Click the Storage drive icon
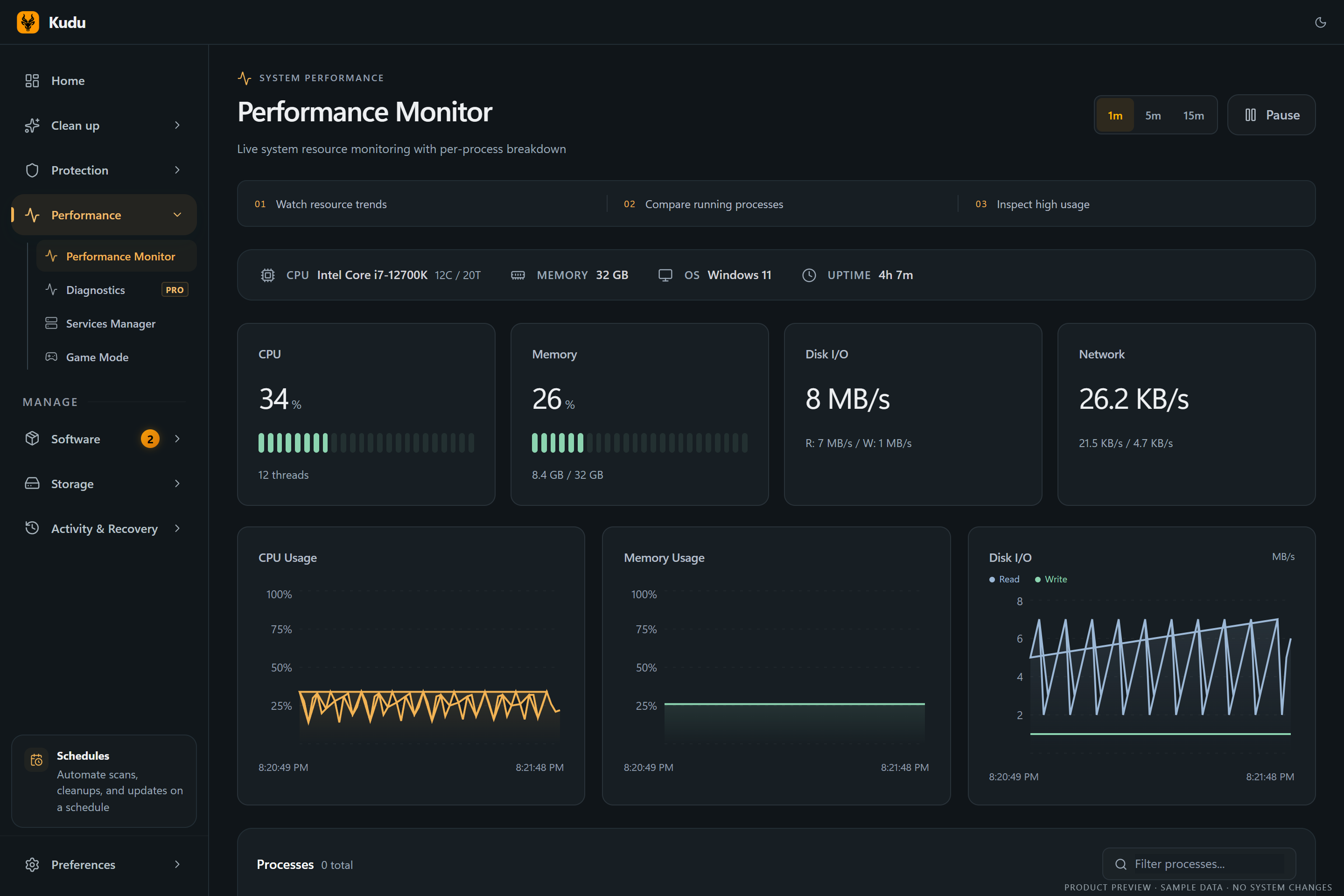1344x896 pixels. coord(32,483)
